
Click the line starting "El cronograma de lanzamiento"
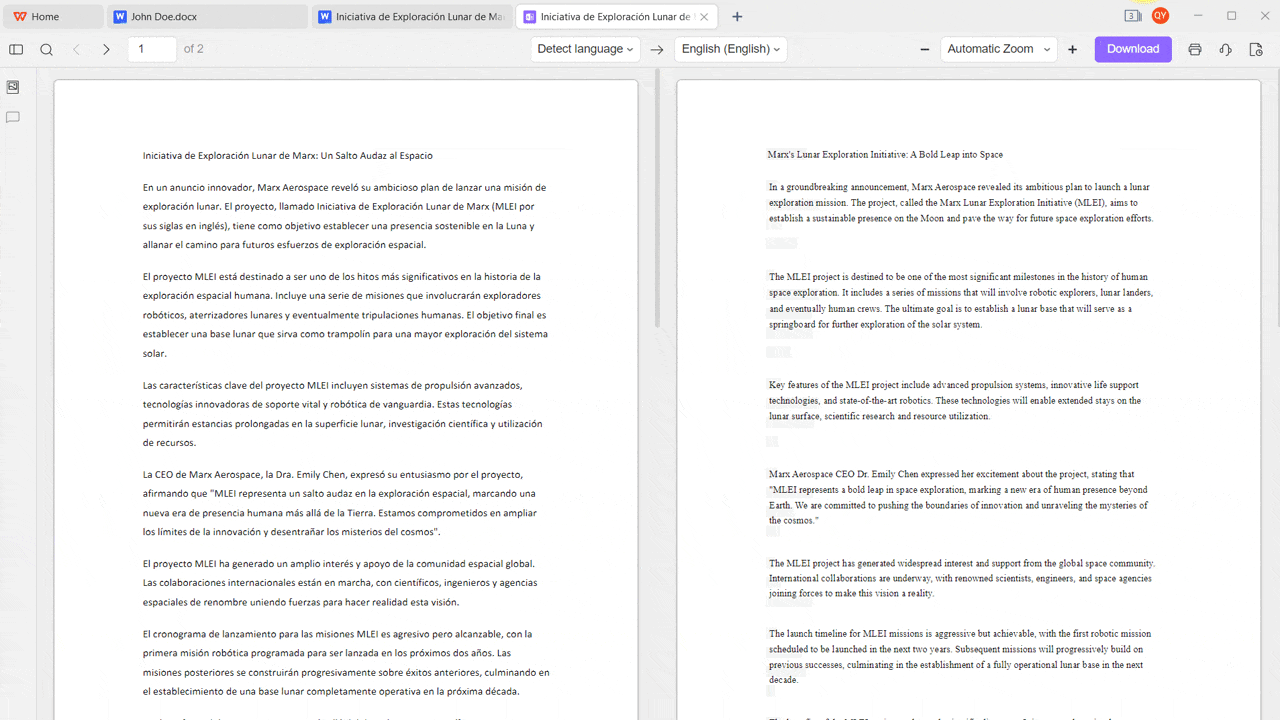(338, 634)
